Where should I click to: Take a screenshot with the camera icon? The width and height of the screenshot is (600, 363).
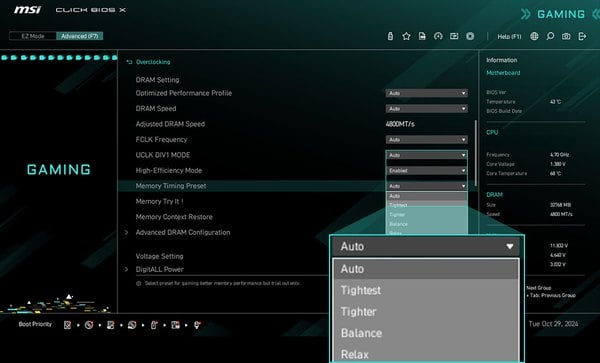pyautogui.click(x=566, y=36)
